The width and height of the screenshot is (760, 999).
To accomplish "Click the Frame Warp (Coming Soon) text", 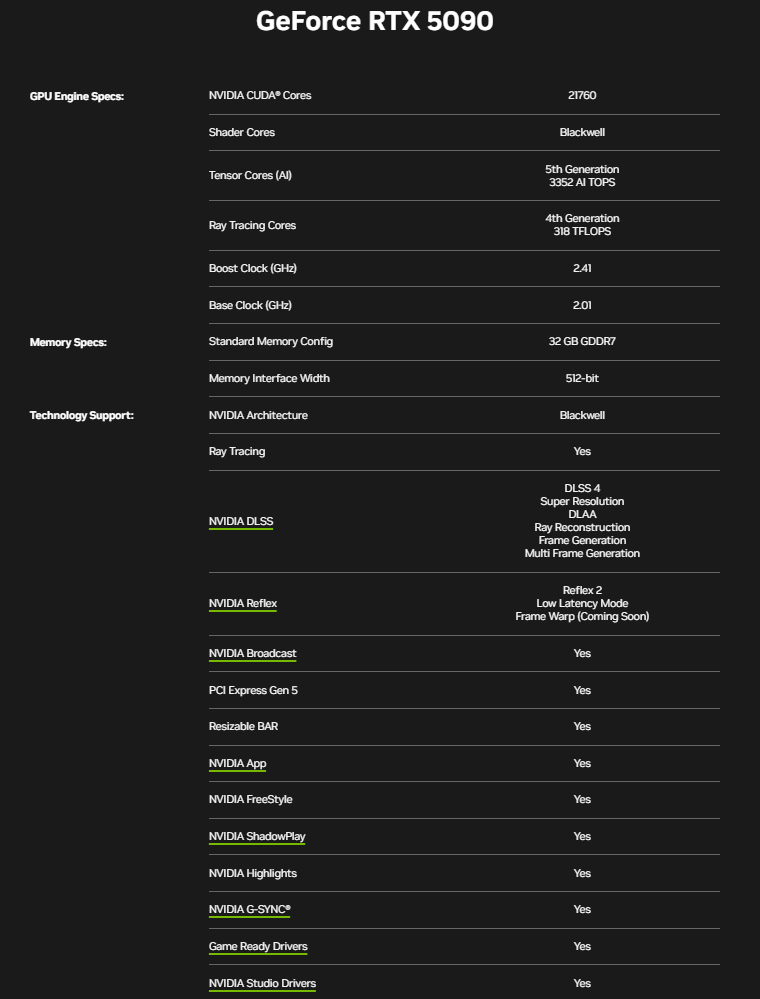I will 582,616.
